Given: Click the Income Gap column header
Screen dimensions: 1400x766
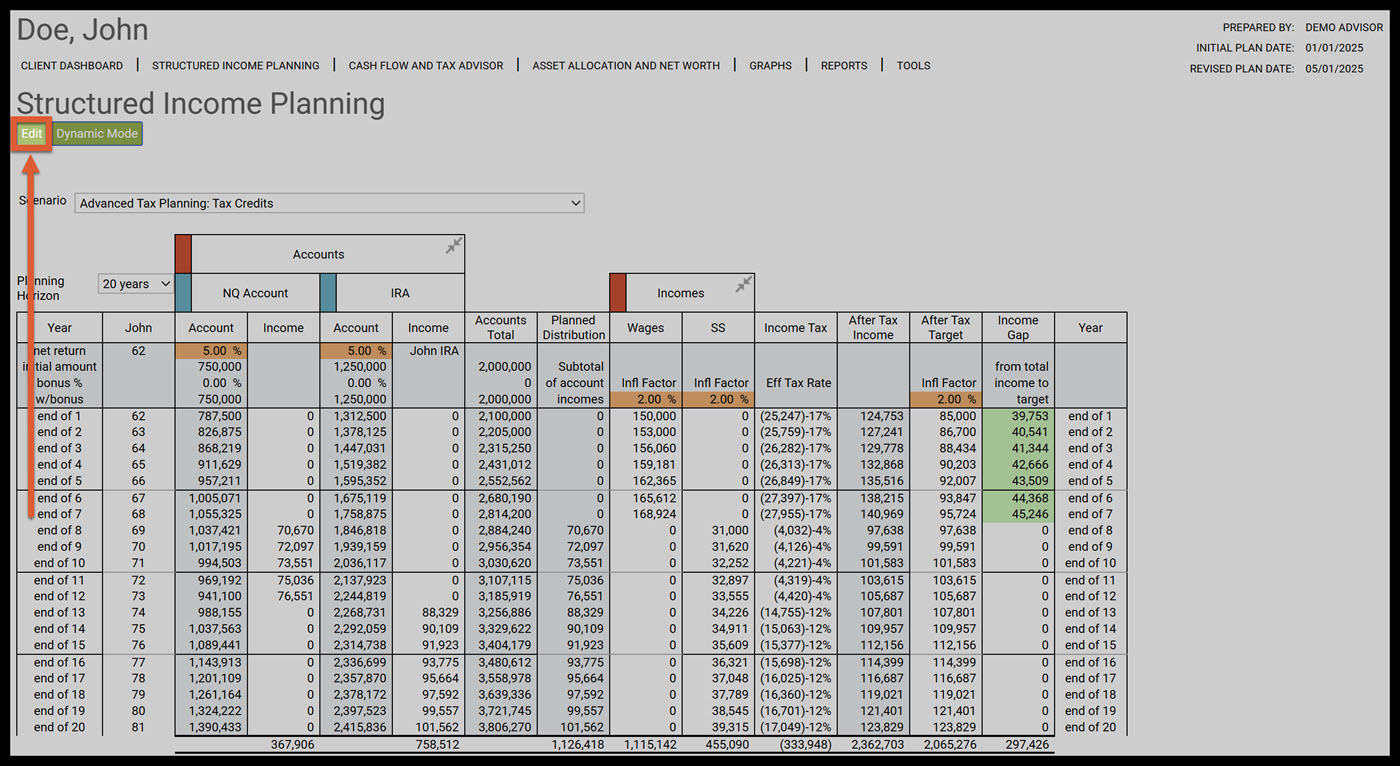Looking at the screenshot, I should 1018,328.
